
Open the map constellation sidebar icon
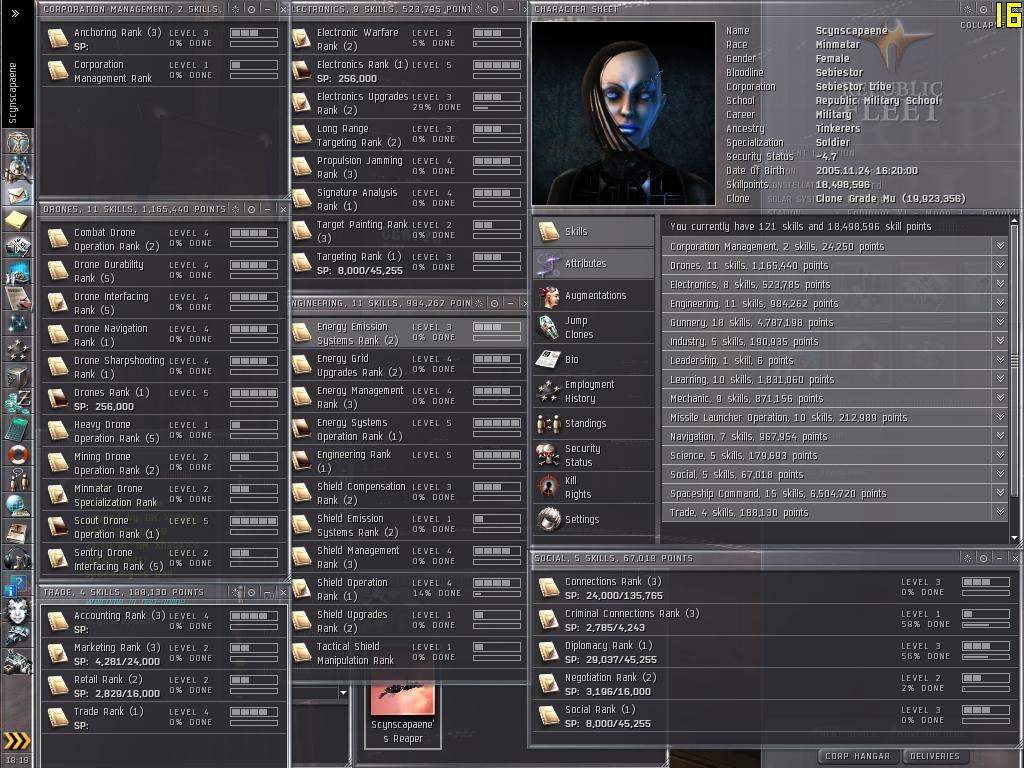(x=18, y=323)
